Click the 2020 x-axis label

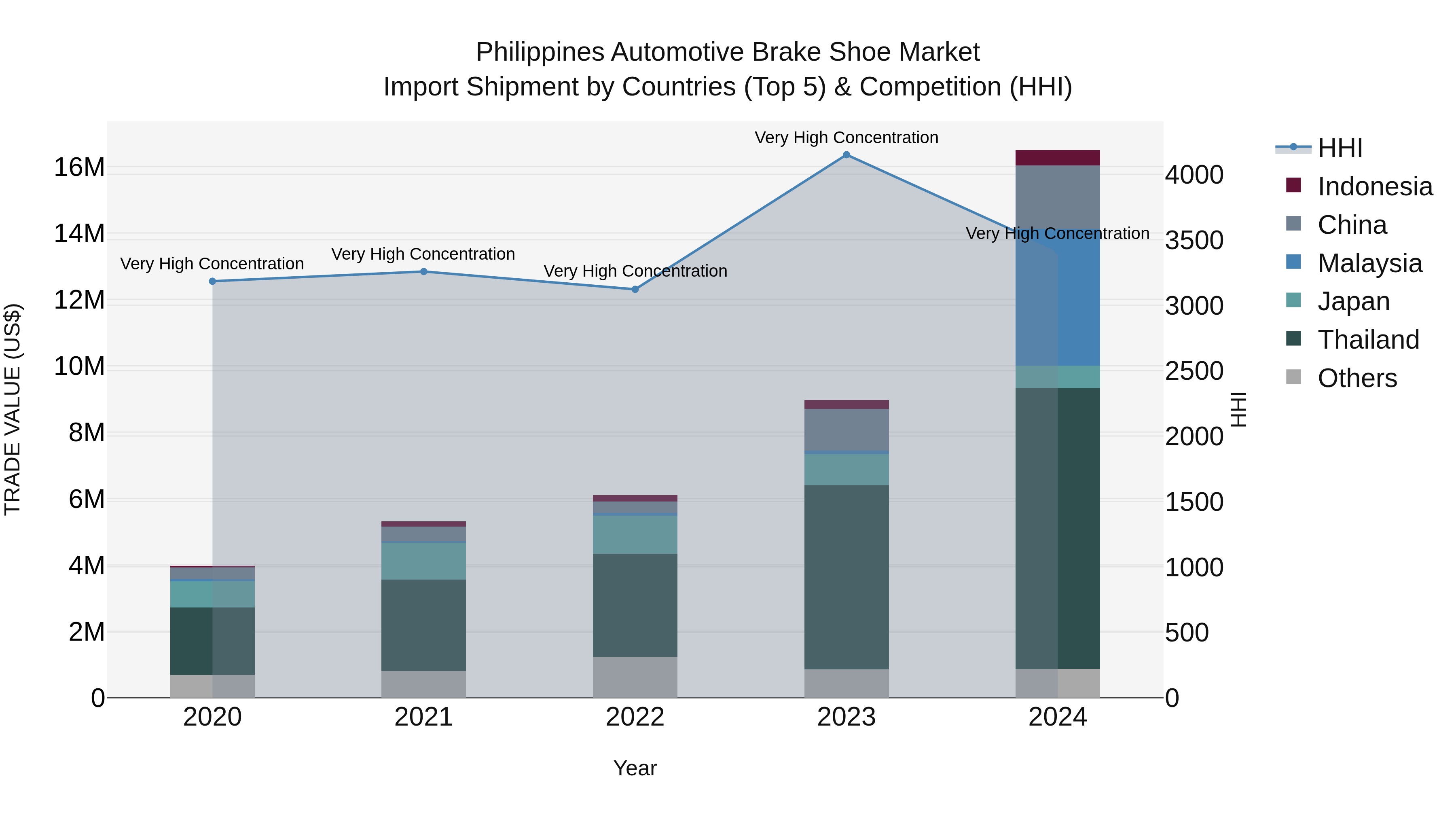[x=212, y=717]
